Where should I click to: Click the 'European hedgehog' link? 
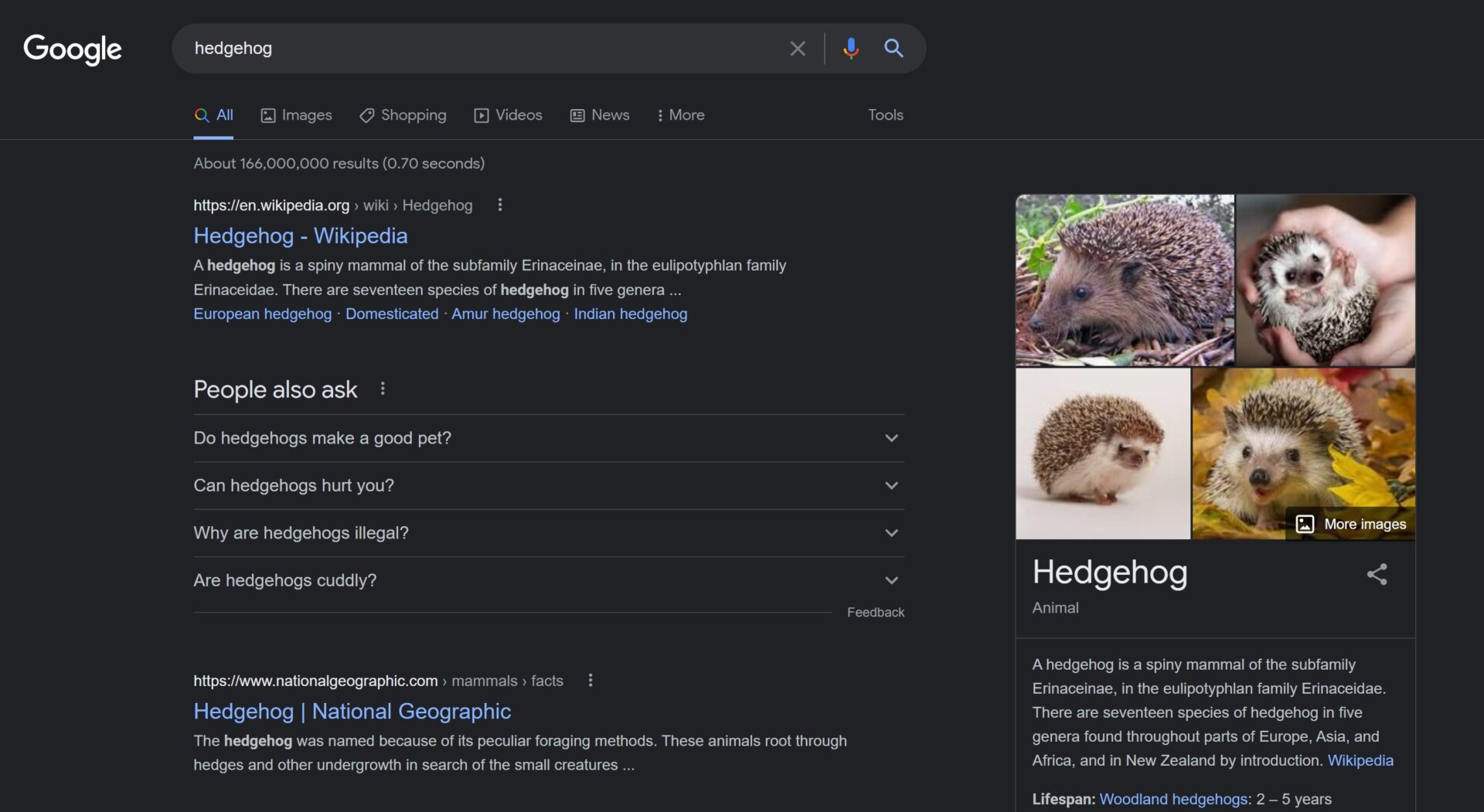[x=262, y=314]
